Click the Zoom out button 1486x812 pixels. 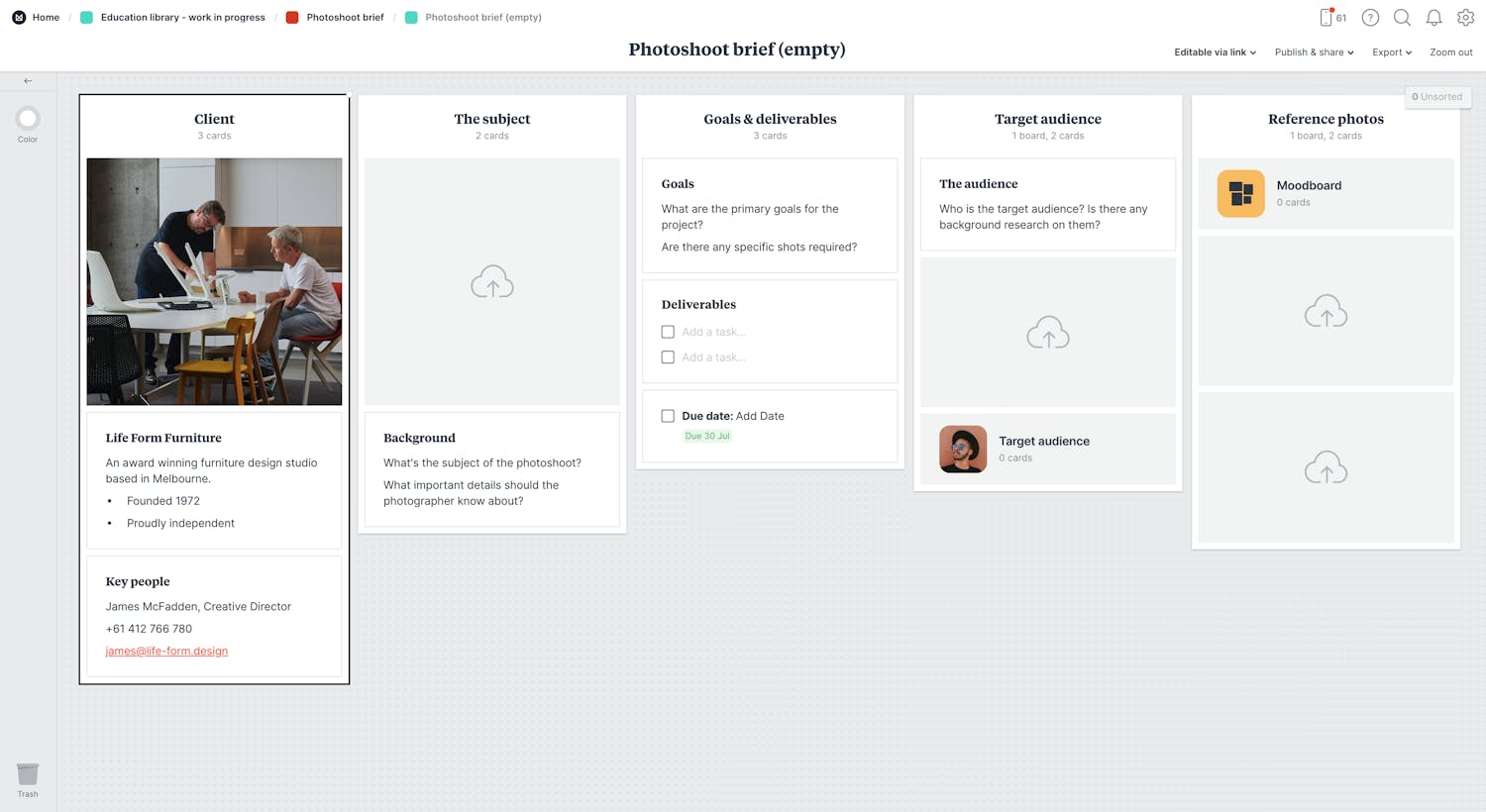click(1450, 52)
